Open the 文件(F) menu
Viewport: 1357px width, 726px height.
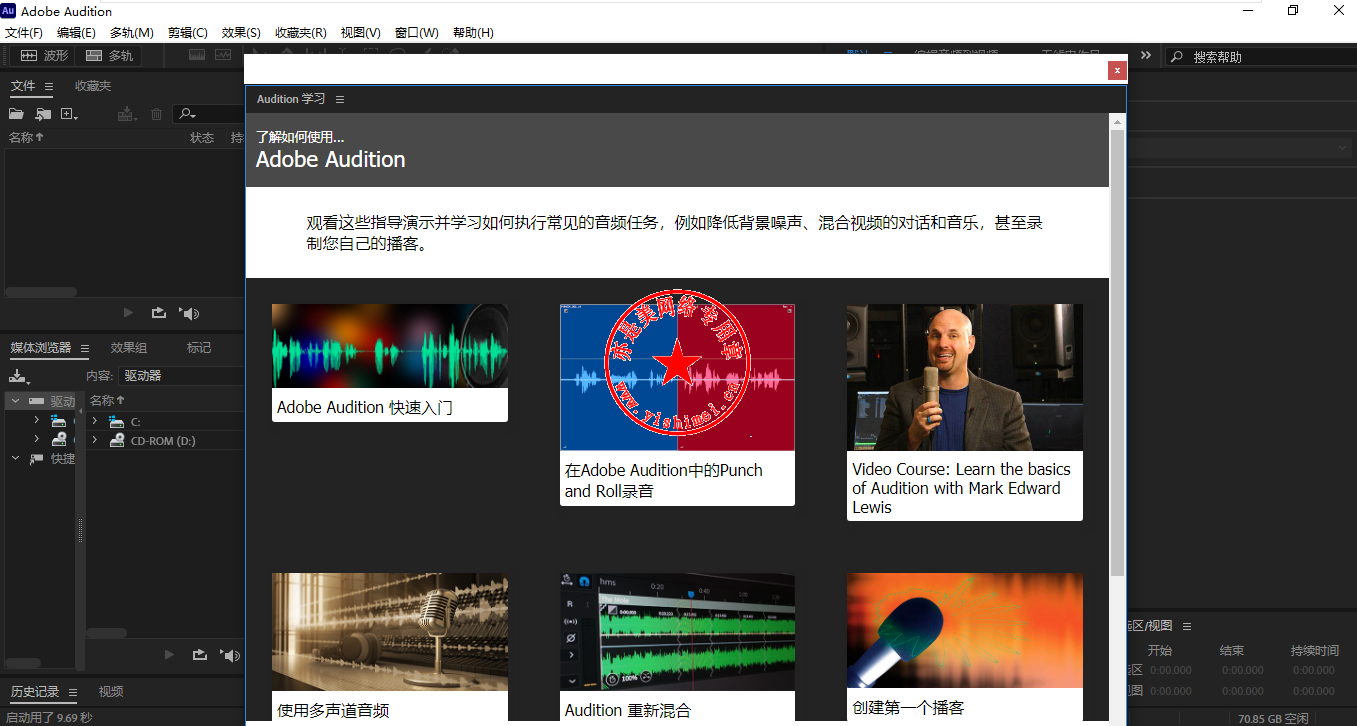pos(24,33)
